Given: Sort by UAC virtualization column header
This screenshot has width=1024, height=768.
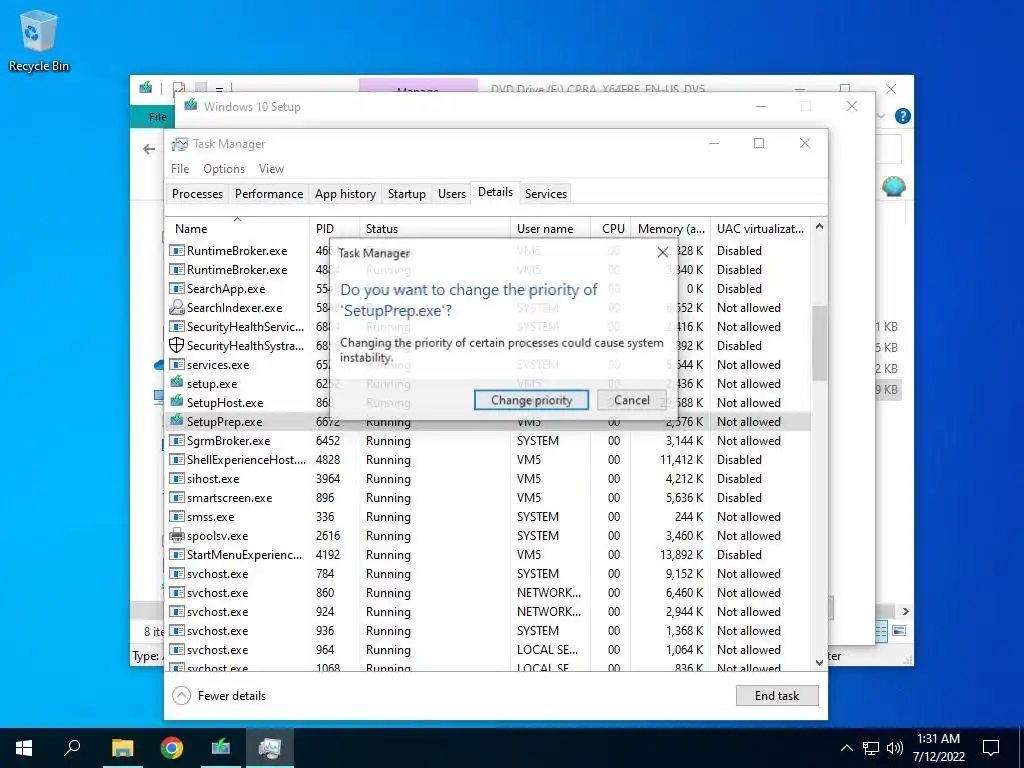Looking at the screenshot, I should [760, 229].
